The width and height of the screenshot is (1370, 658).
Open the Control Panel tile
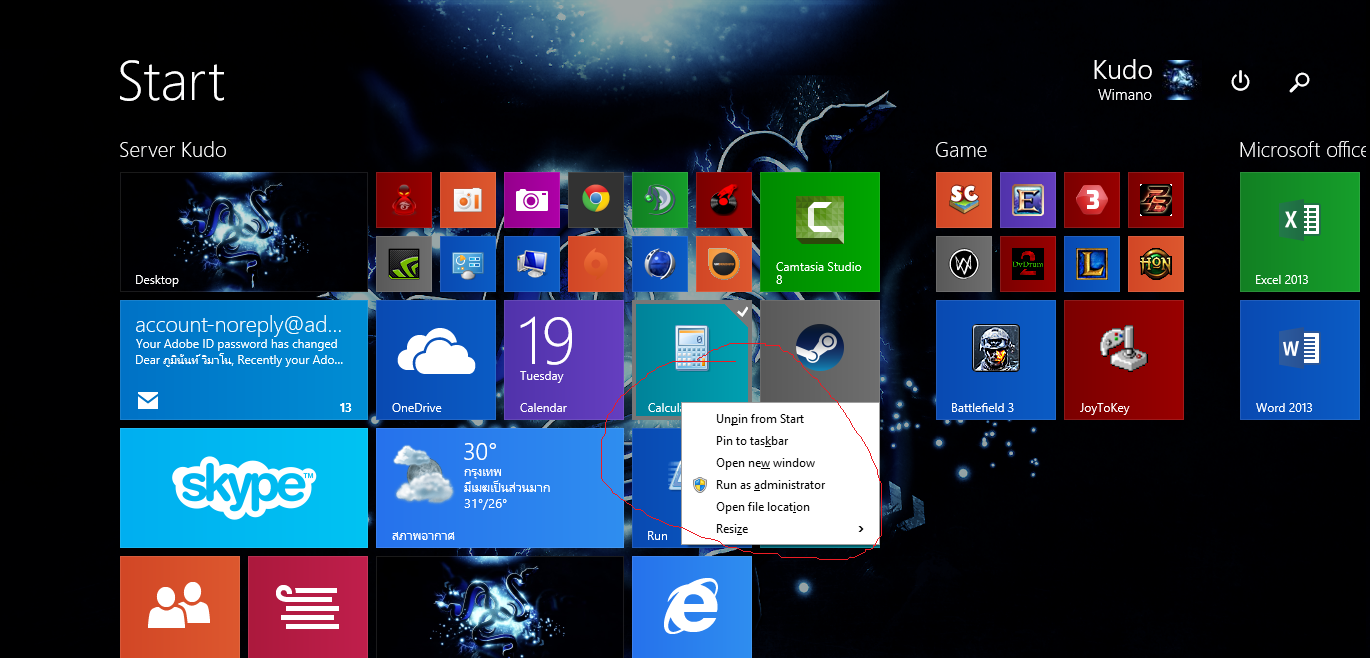[468, 264]
